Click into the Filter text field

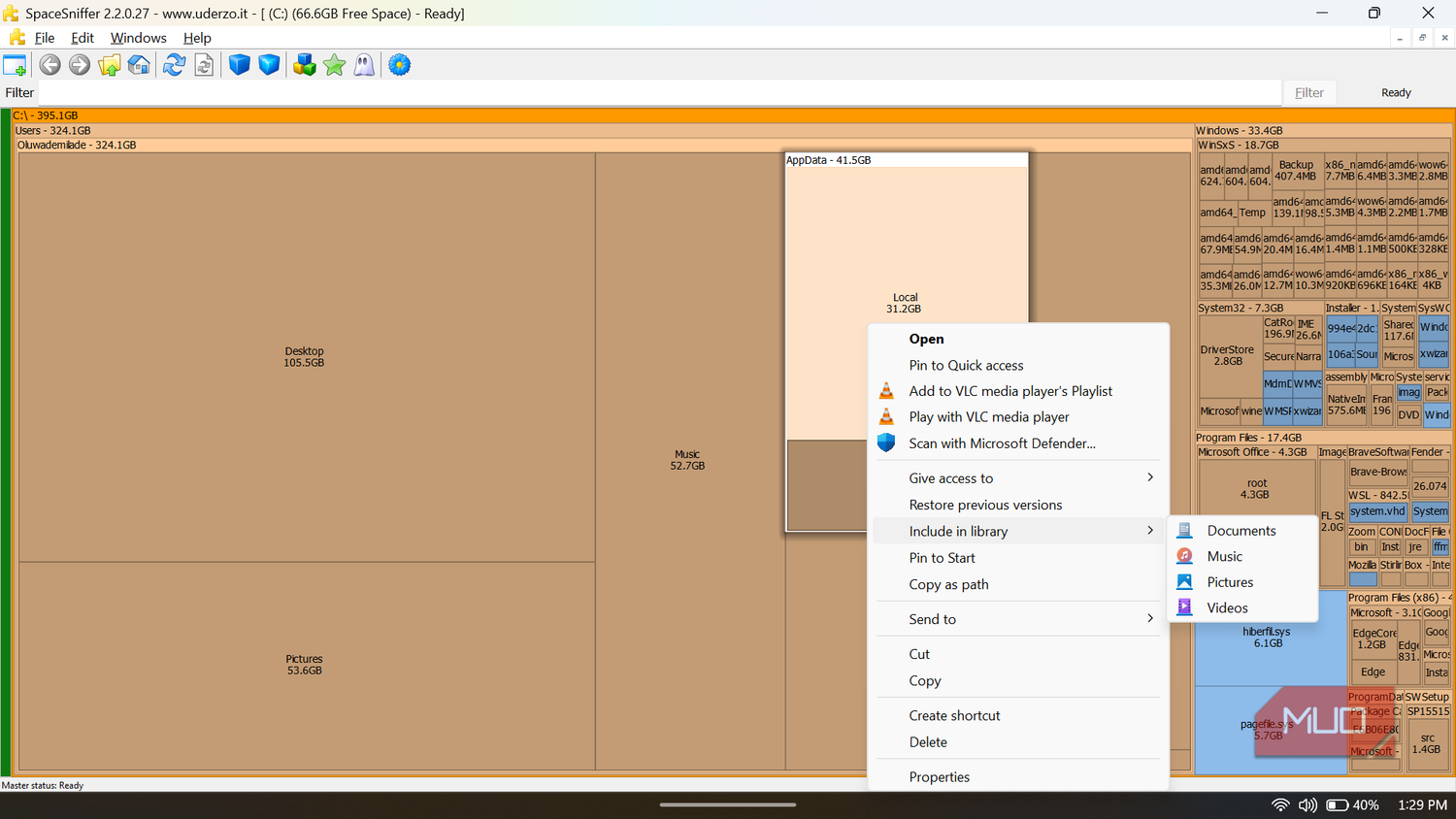pyautogui.click(x=659, y=92)
